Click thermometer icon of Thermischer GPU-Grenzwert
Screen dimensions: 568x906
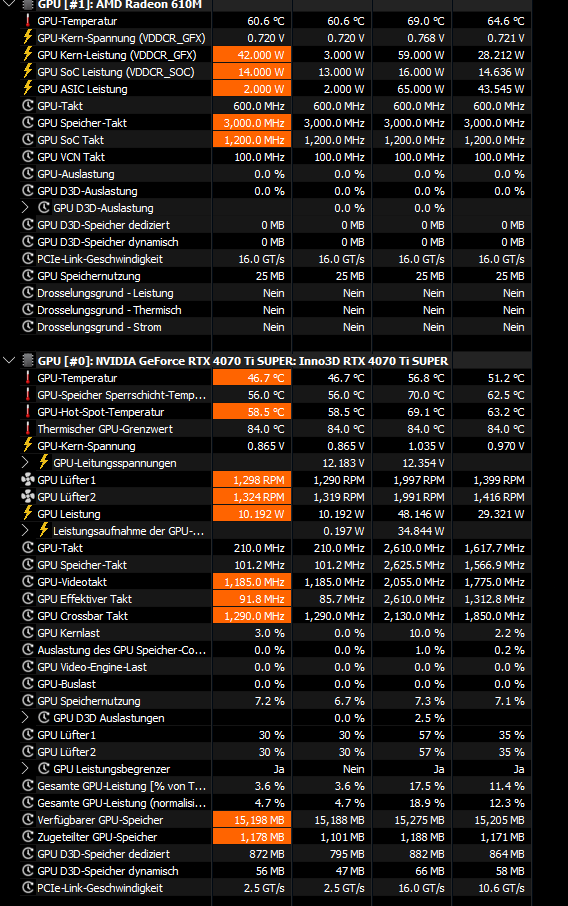[27, 429]
